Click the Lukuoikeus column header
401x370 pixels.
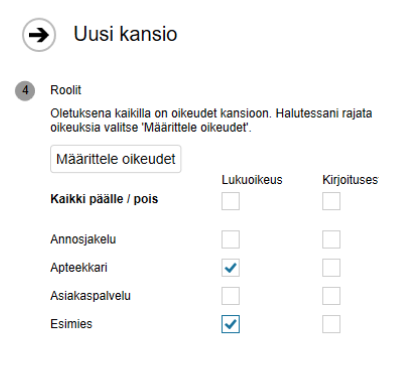point(252,180)
